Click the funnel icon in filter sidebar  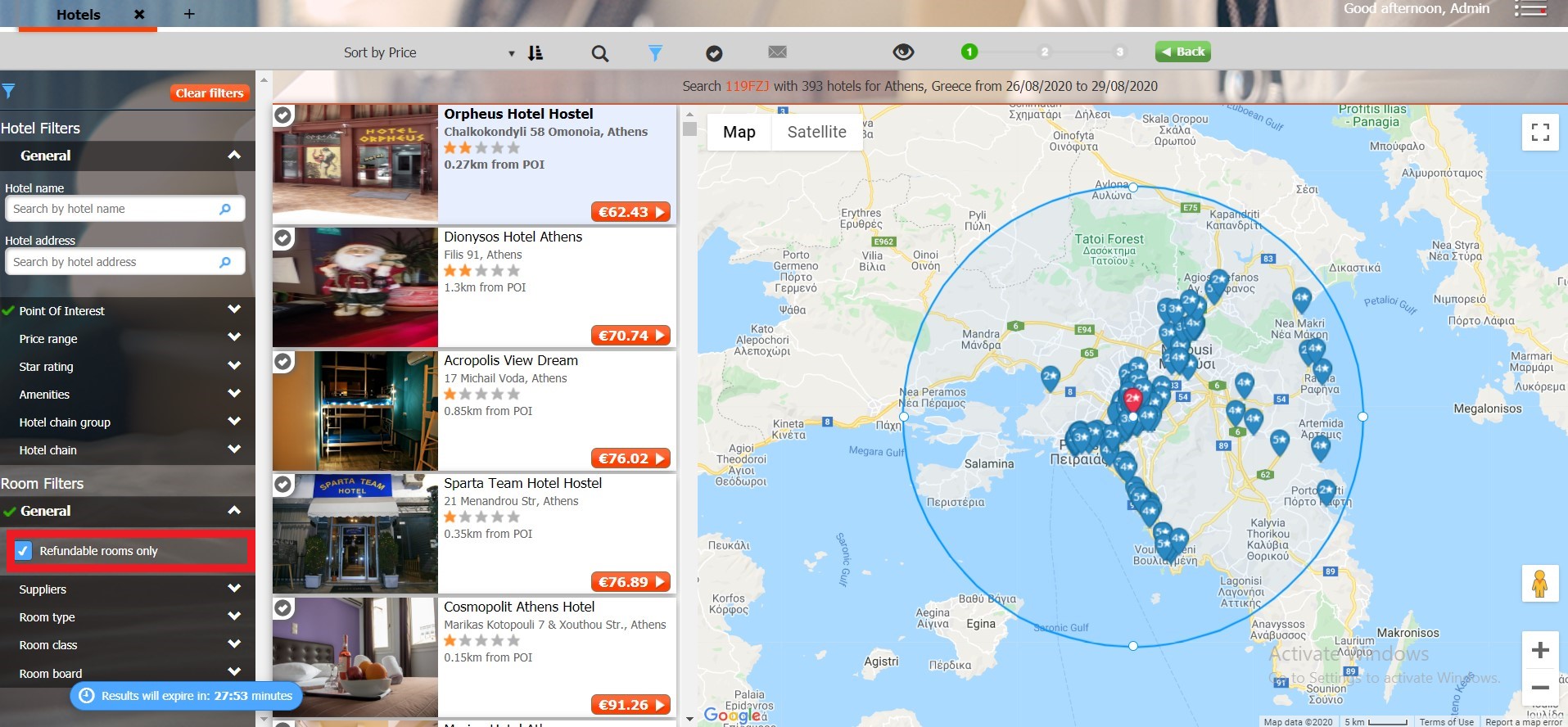coord(8,92)
